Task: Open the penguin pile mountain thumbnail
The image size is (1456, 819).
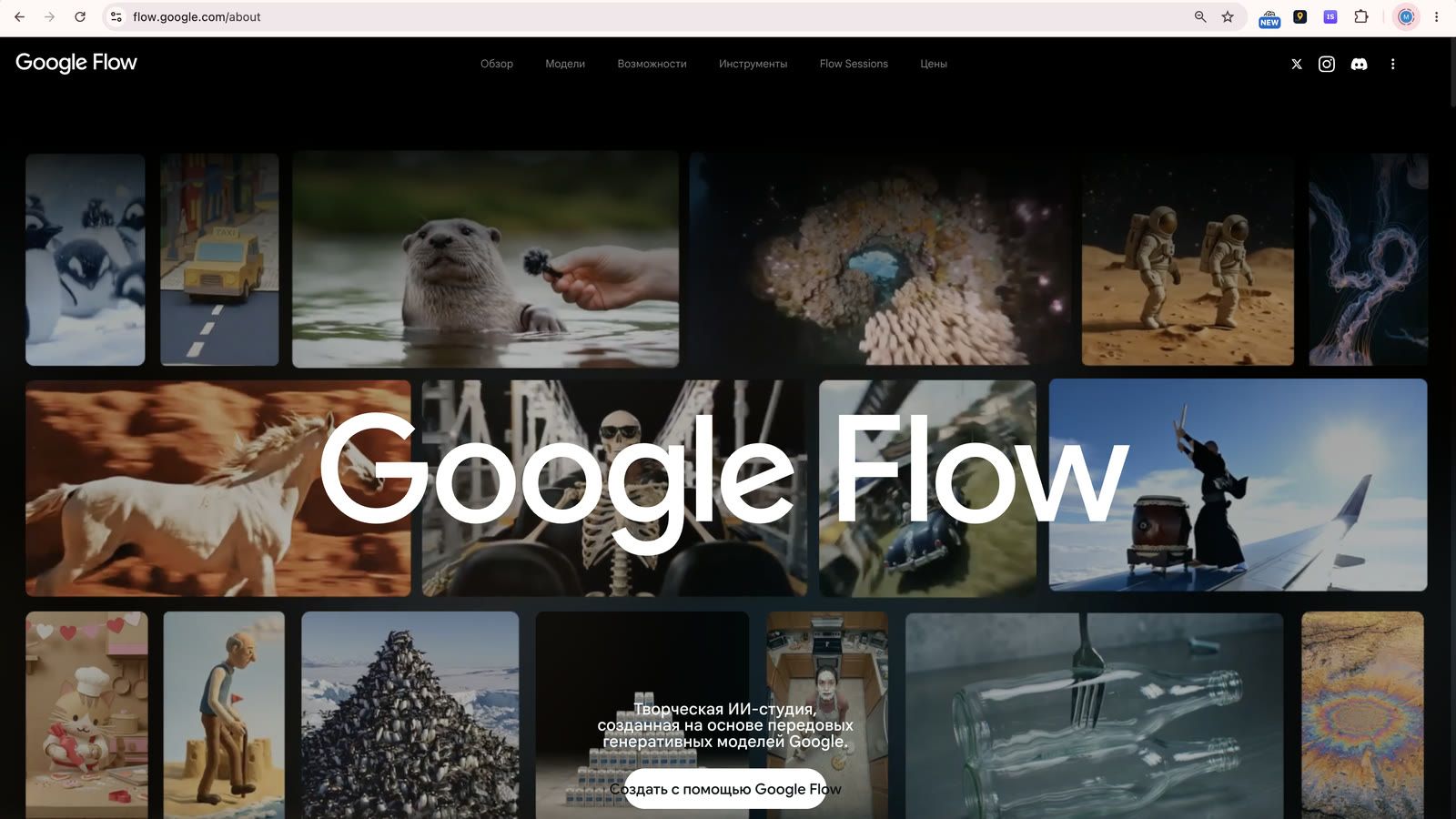Action: click(410, 715)
